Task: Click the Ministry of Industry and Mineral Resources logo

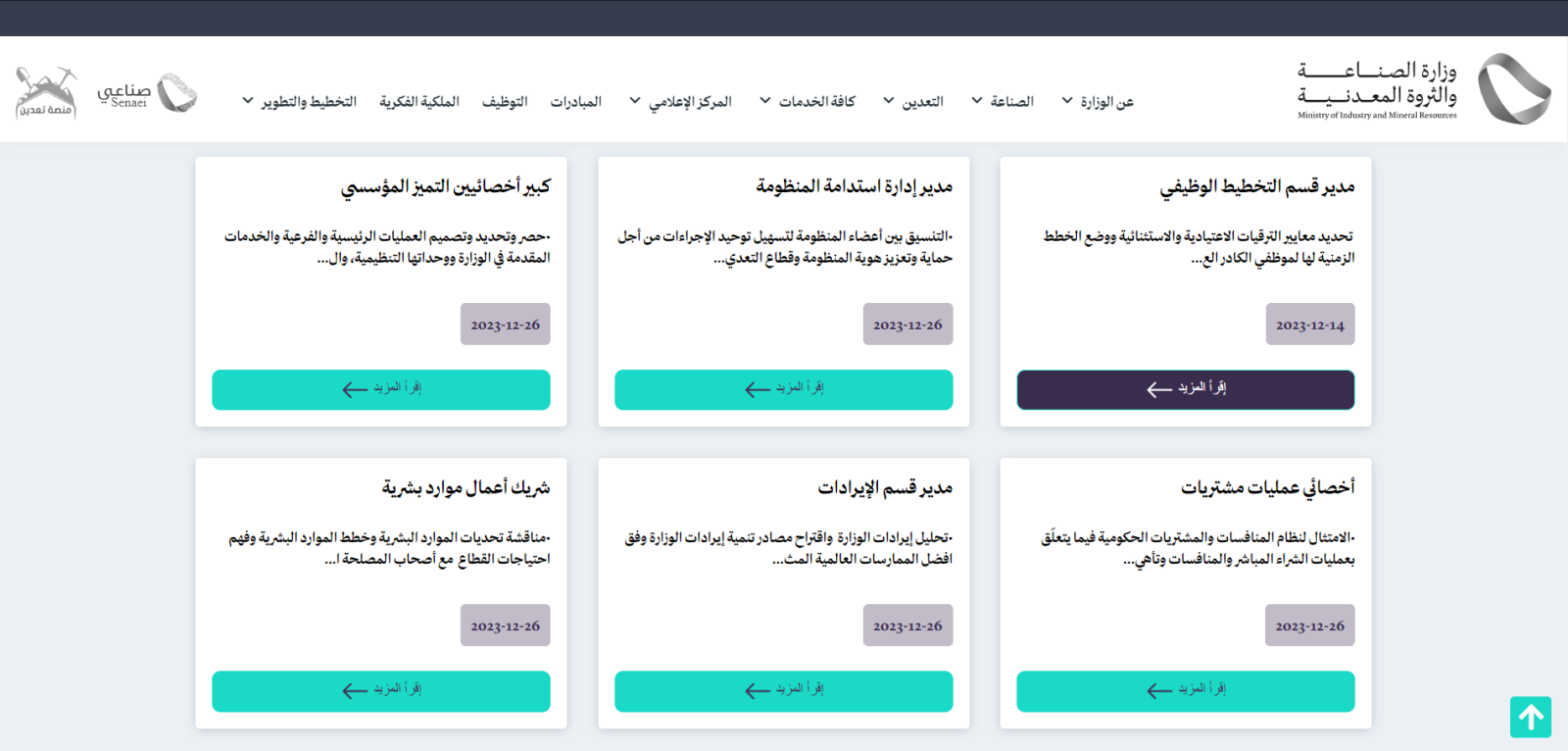Action: tap(1423, 89)
